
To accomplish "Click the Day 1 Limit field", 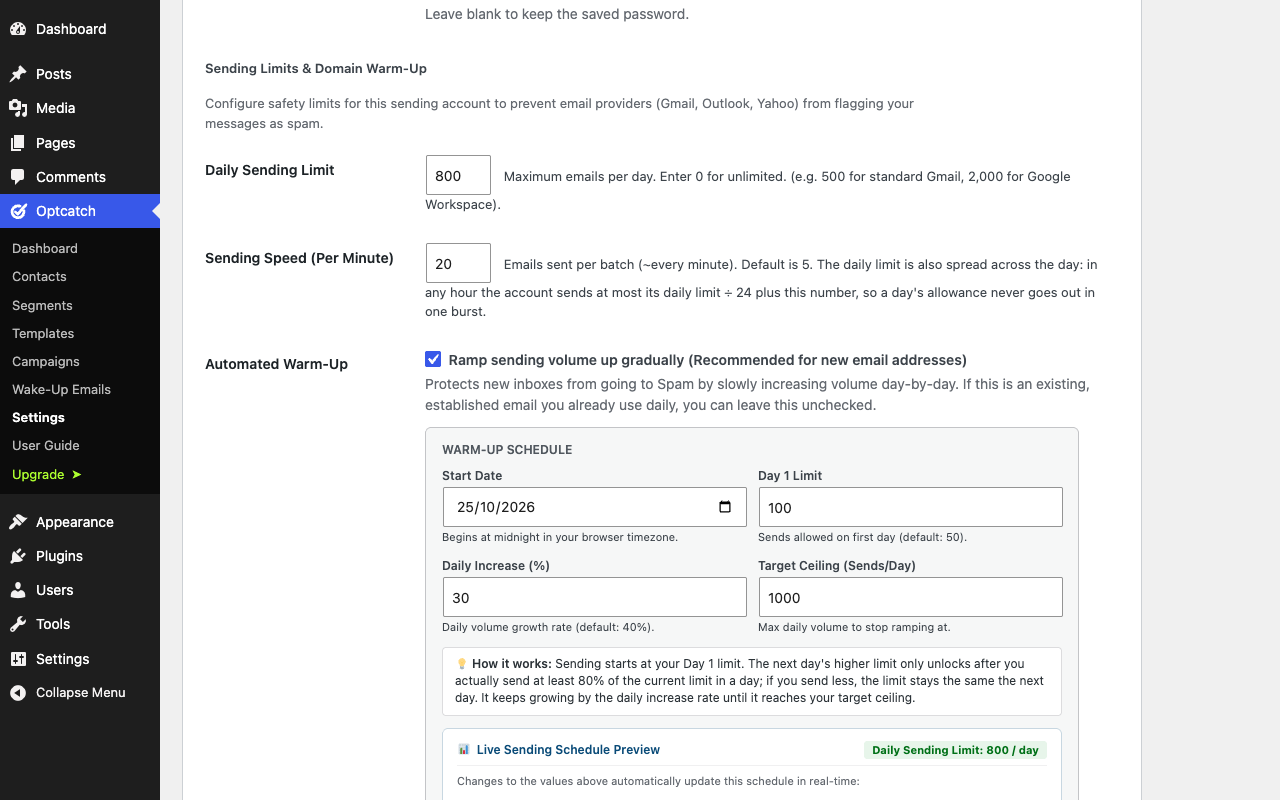I will click(x=911, y=507).
